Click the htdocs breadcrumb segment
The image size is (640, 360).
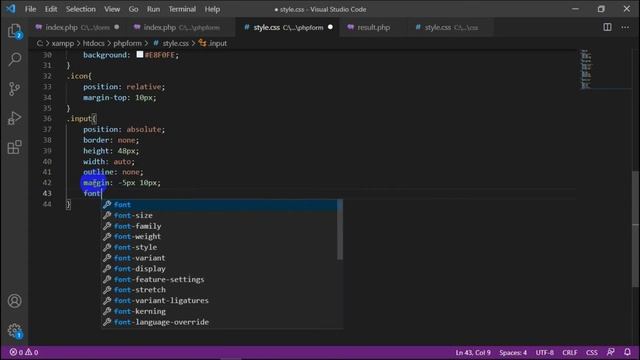(x=93, y=43)
